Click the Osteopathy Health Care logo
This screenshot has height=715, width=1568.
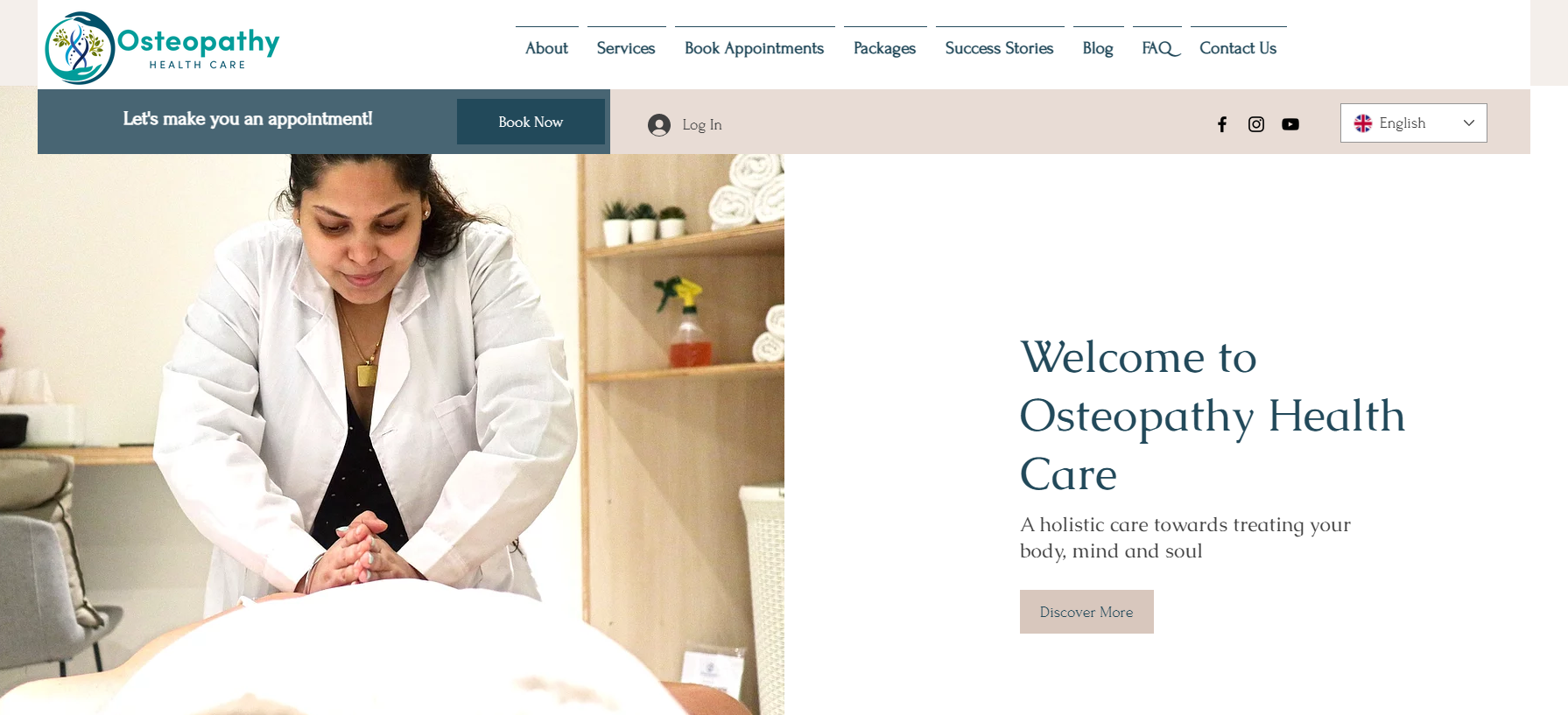[x=162, y=47]
